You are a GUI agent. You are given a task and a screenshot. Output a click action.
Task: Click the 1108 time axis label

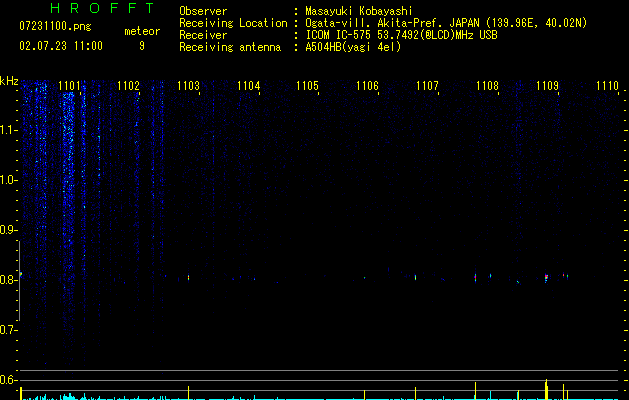tap(488, 86)
